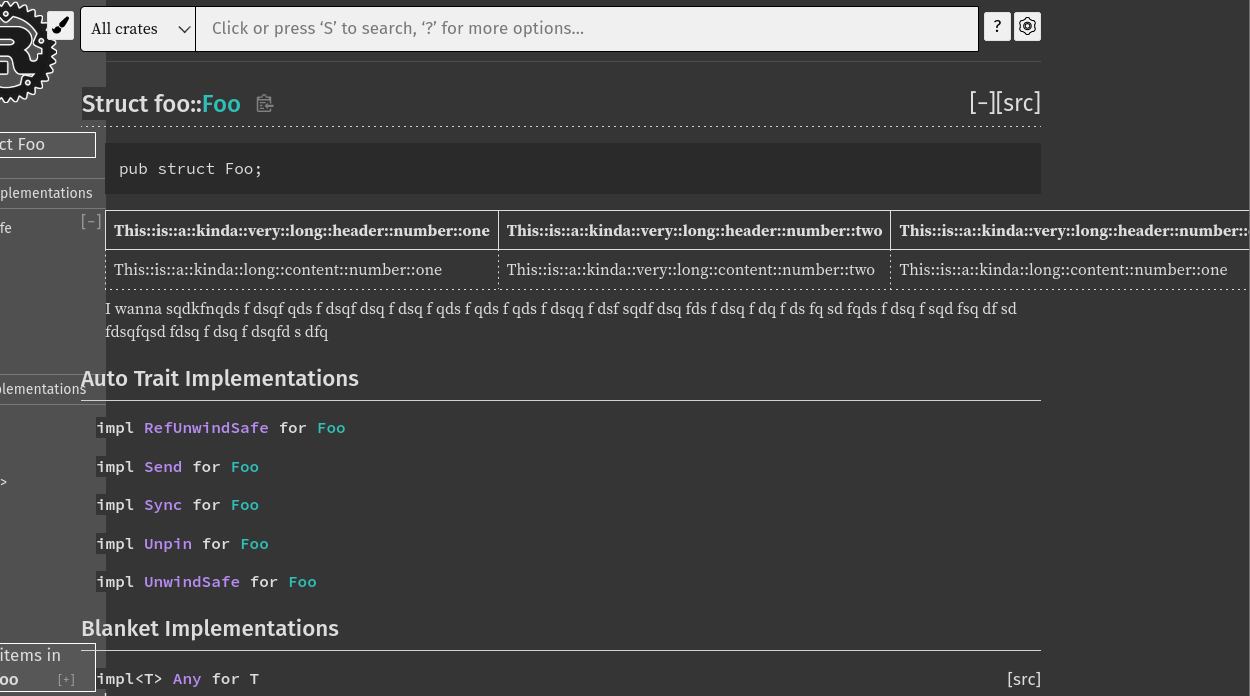The height and width of the screenshot is (696, 1250).
Task: Open the UnwindSafe trait documentation
Action: (191, 581)
